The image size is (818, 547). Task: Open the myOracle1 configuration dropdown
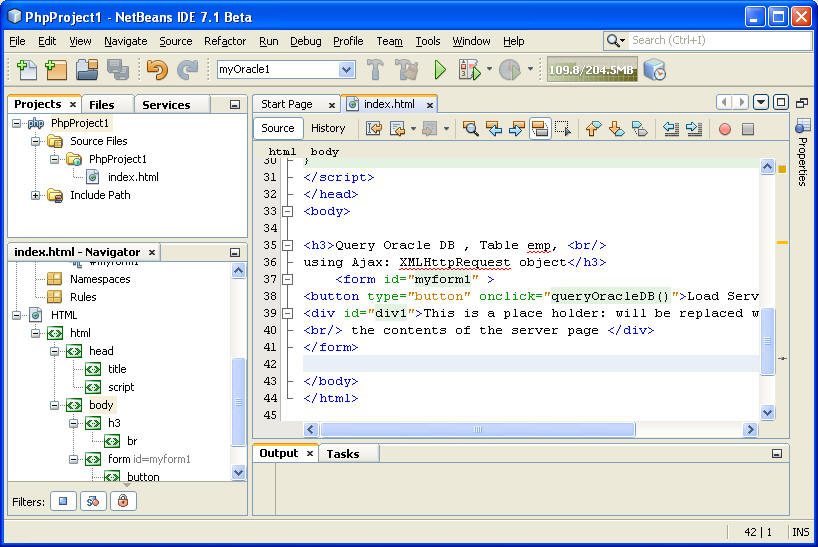point(346,69)
